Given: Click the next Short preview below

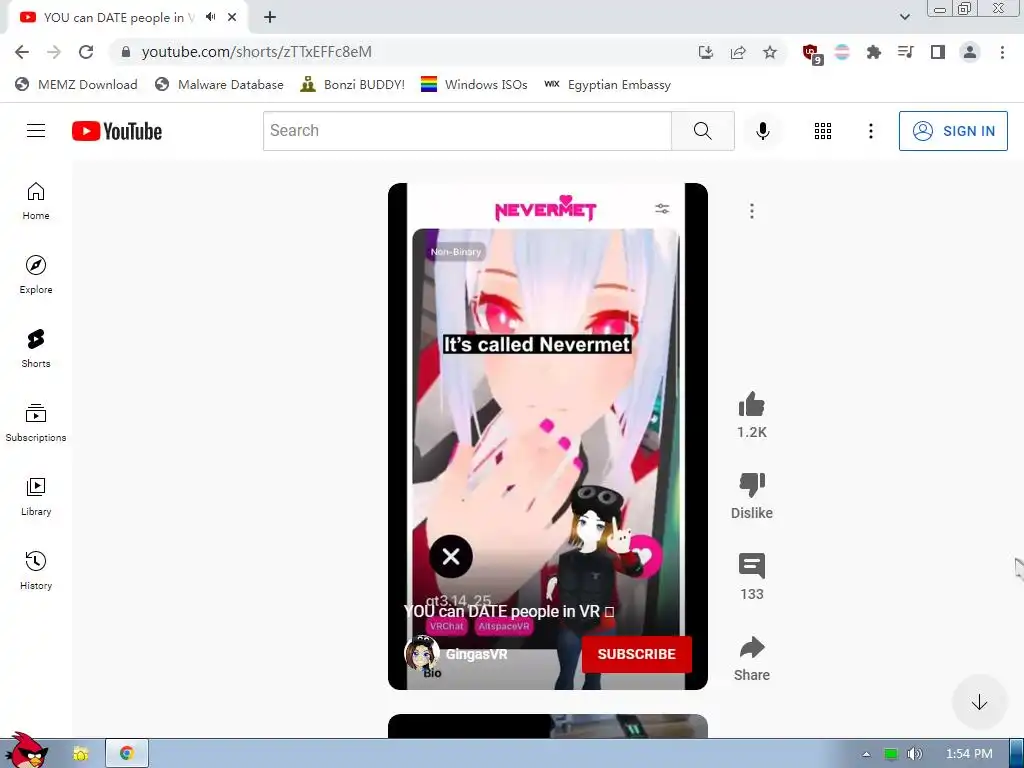Looking at the screenshot, I should pos(548,726).
